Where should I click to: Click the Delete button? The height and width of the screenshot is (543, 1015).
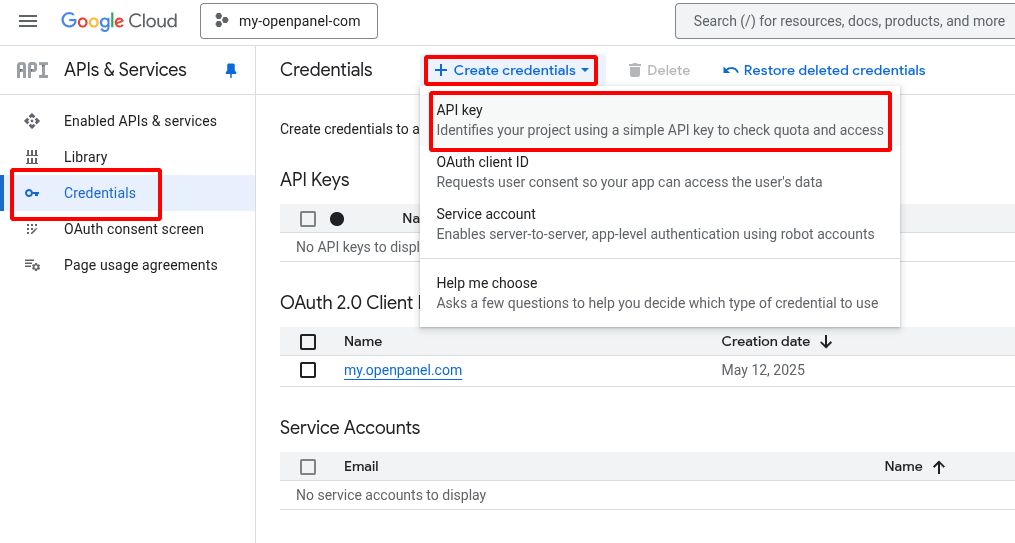click(x=659, y=71)
